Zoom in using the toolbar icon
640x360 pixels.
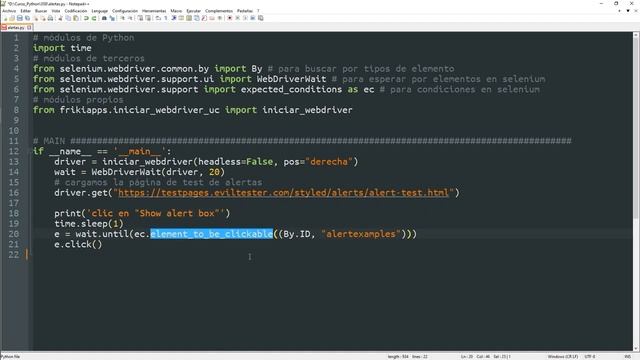point(123,18)
